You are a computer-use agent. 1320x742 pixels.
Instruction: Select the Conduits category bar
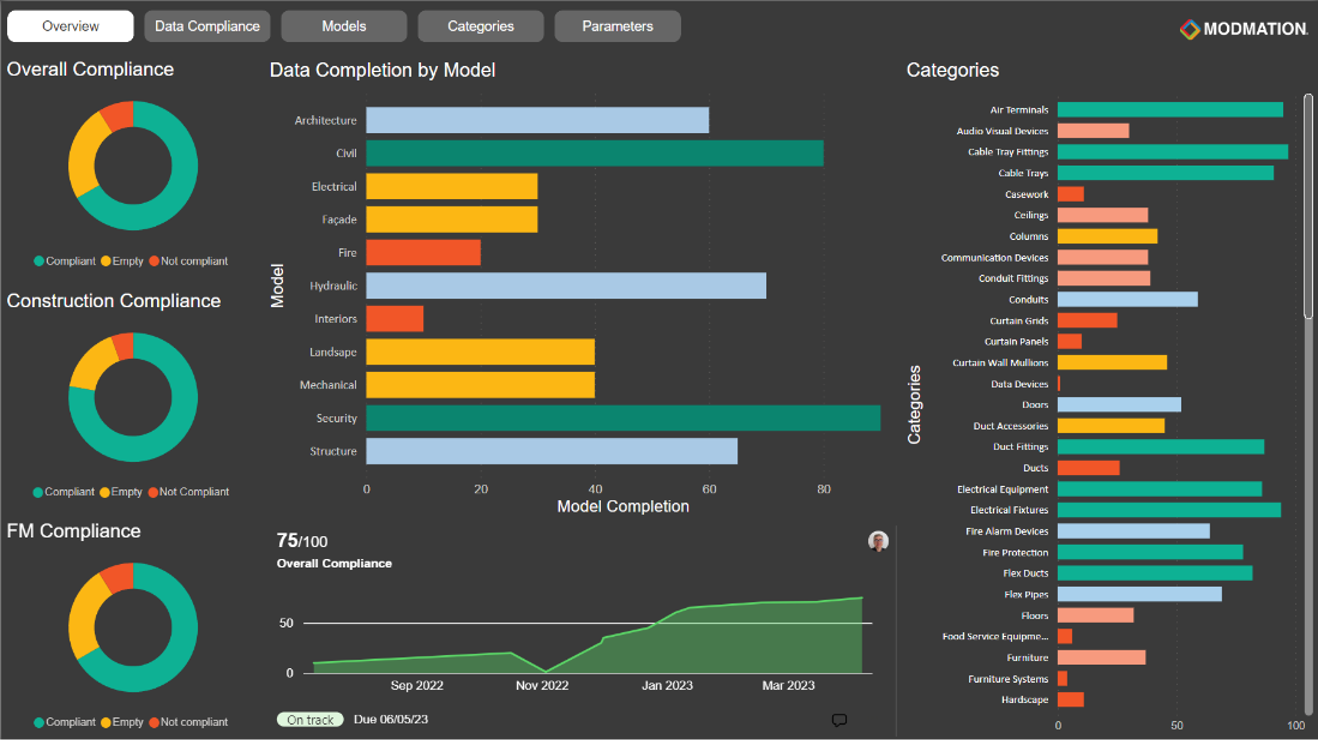[x=1128, y=299]
